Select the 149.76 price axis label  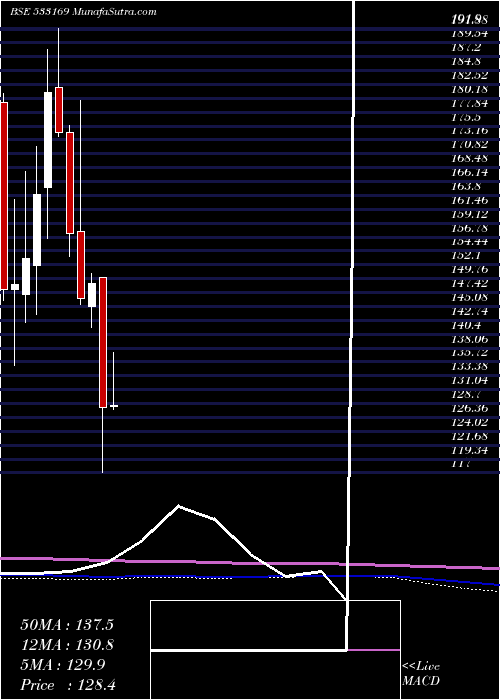[469, 269]
